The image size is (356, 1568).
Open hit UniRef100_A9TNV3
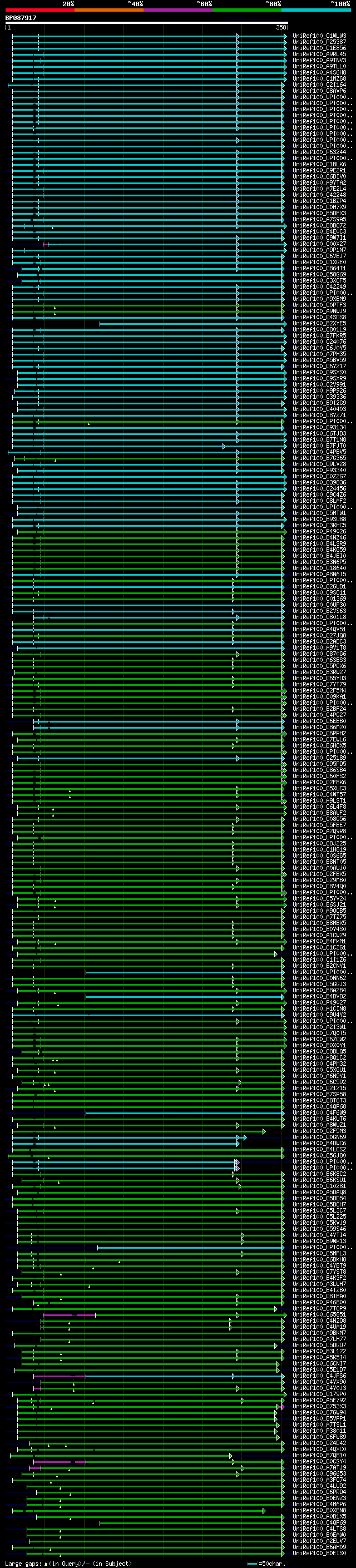coord(319,60)
